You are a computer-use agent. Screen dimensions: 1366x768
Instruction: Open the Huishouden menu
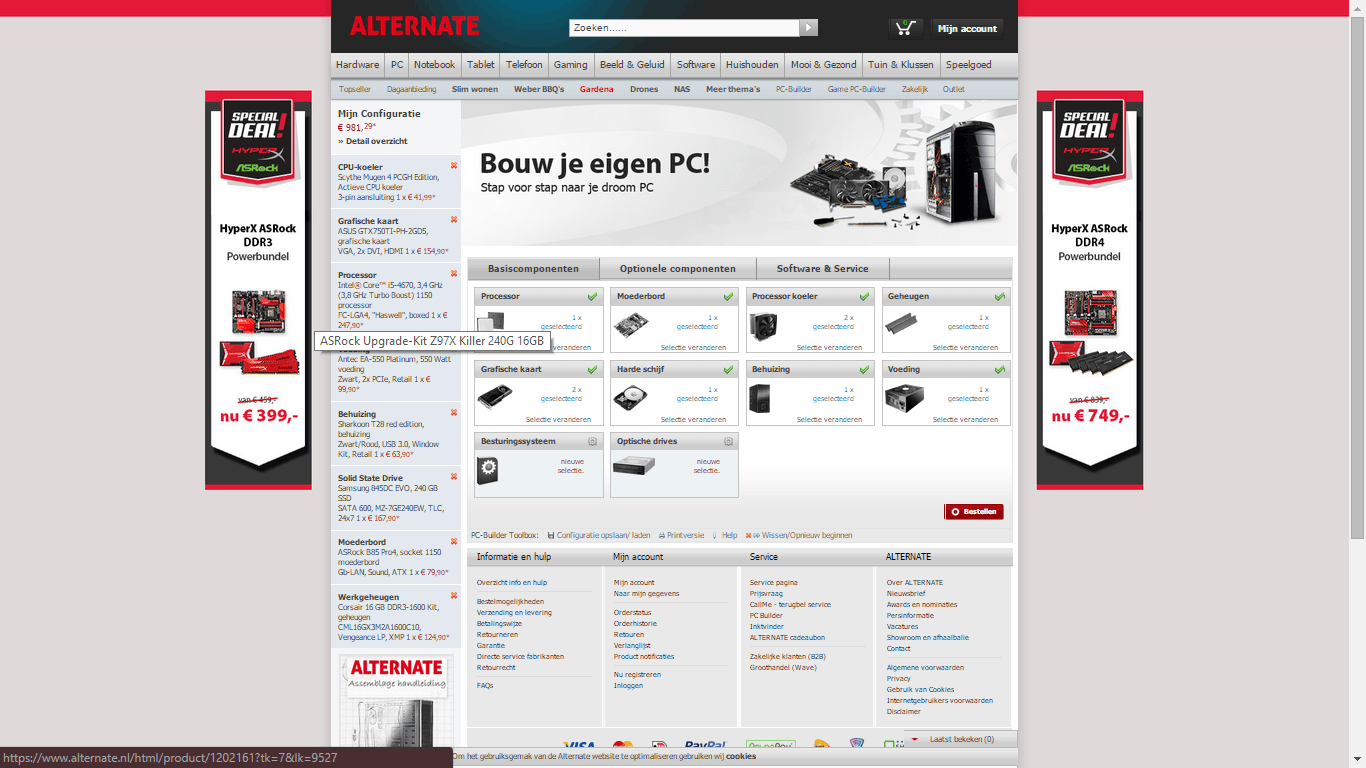[x=752, y=65]
